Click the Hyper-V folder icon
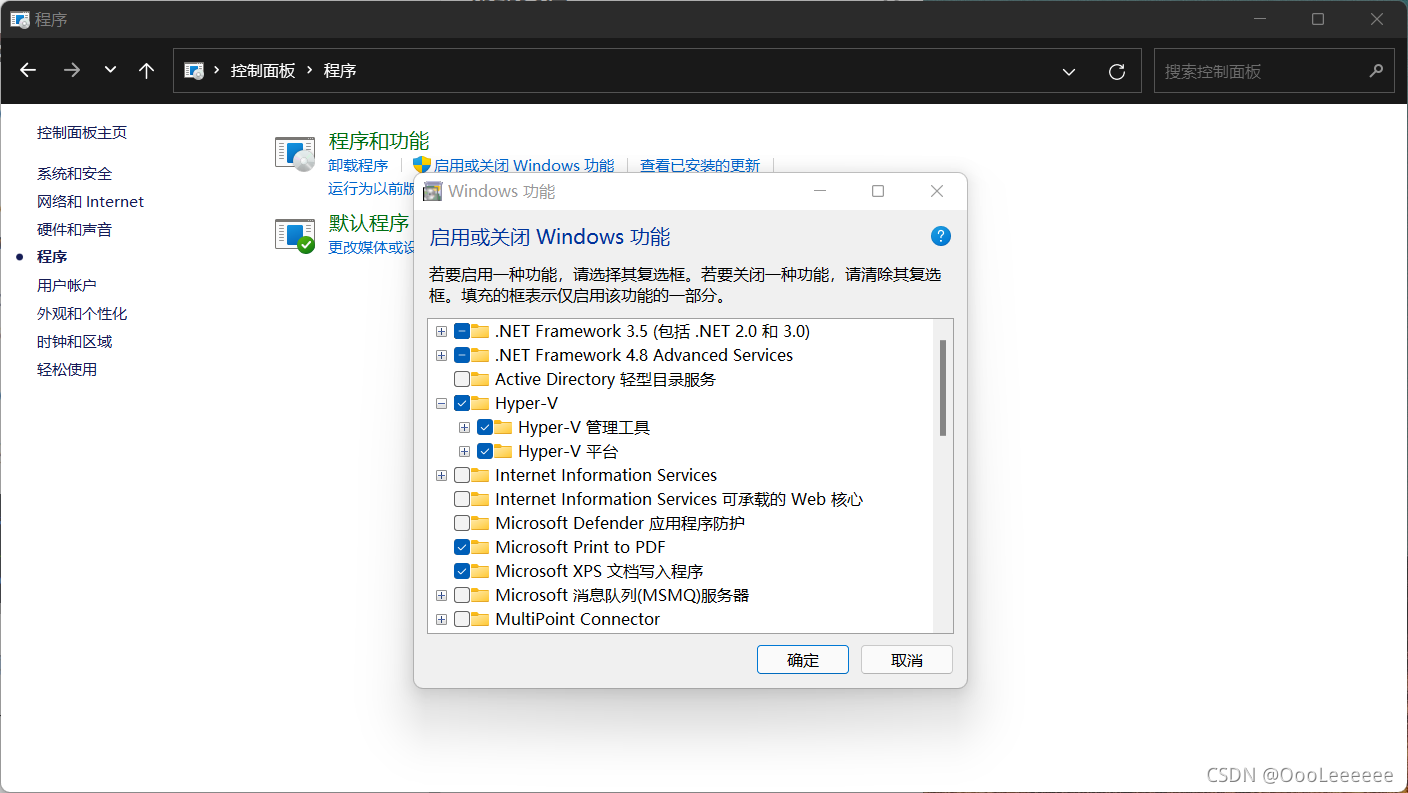This screenshot has width=1408, height=793. tap(481, 403)
